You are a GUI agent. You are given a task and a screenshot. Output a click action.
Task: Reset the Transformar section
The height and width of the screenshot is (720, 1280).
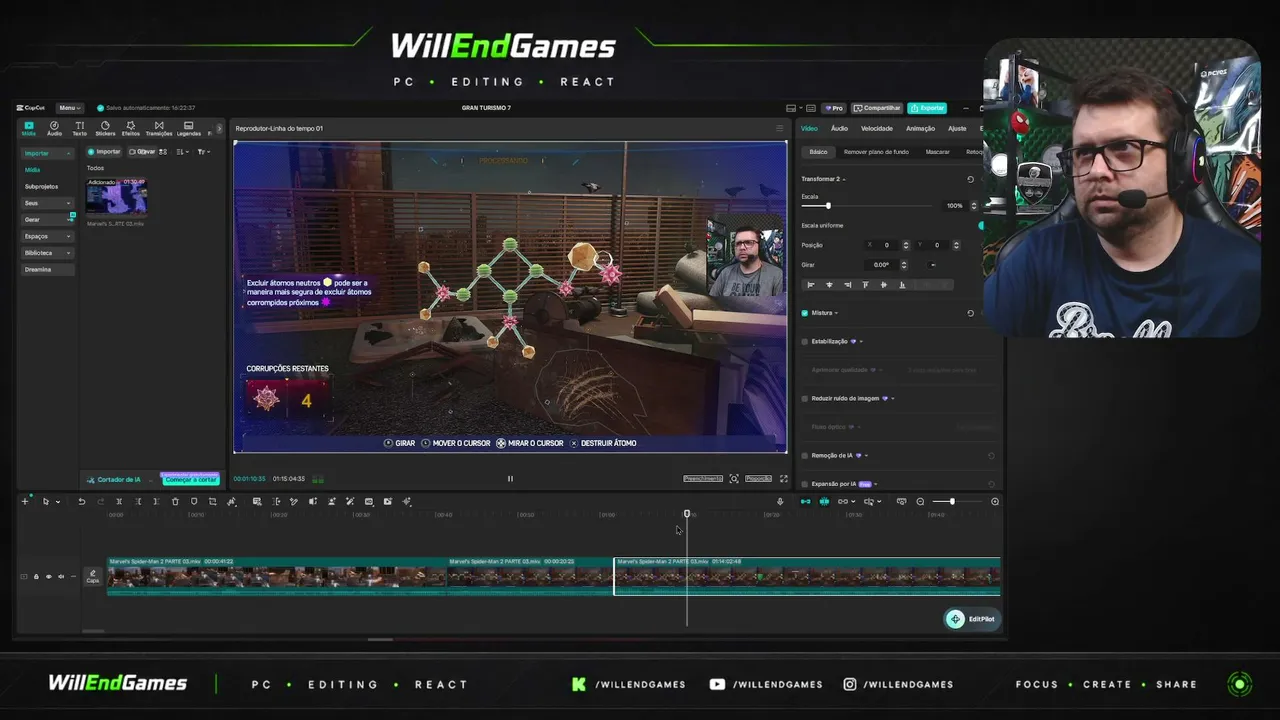pyautogui.click(x=970, y=179)
